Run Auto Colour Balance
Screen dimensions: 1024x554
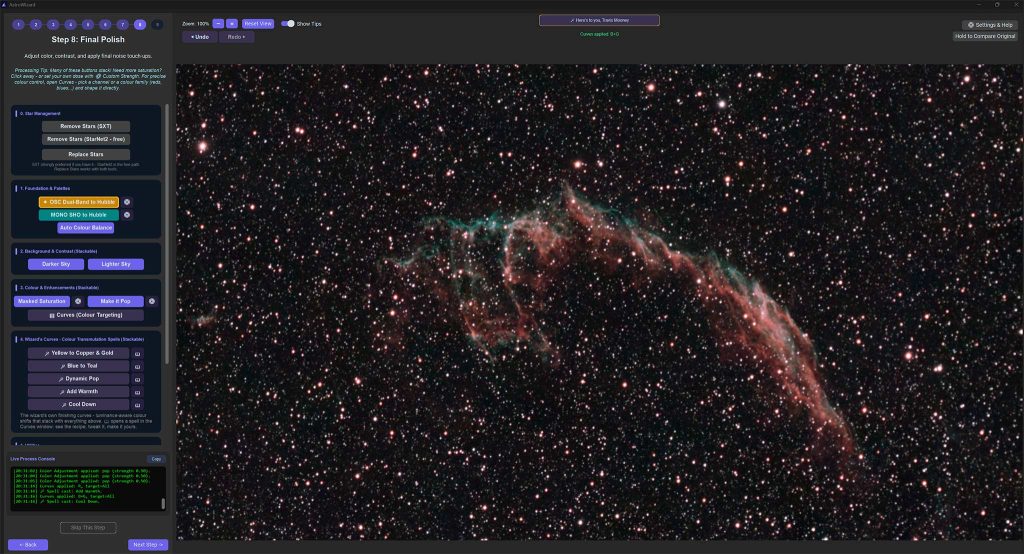point(86,228)
